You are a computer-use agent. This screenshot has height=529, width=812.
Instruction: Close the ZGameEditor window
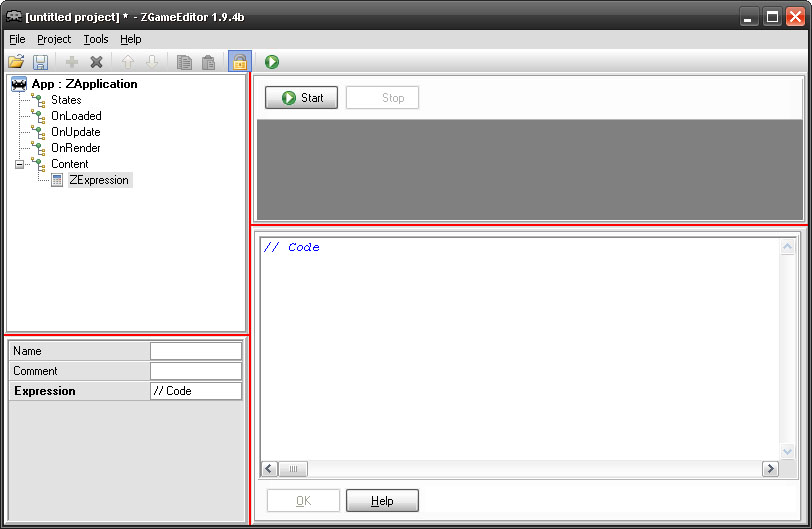tap(795, 17)
